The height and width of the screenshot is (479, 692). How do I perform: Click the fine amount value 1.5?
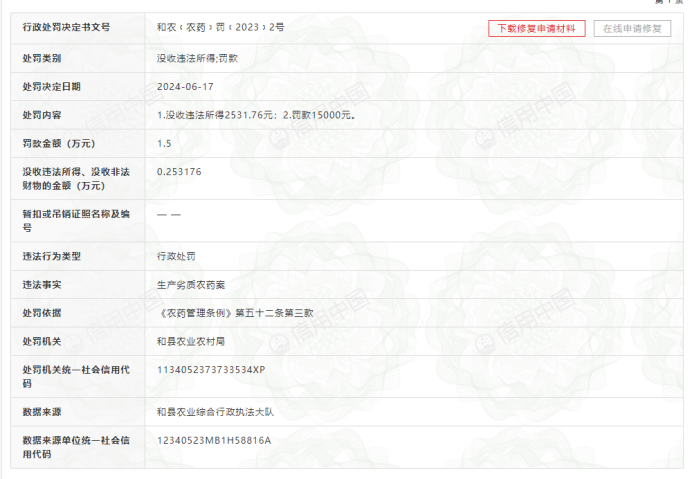click(164, 143)
